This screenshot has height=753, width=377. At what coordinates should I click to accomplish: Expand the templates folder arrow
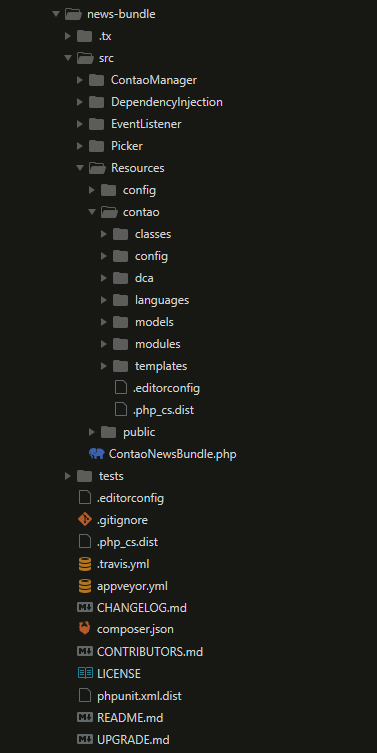coord(104,366)
